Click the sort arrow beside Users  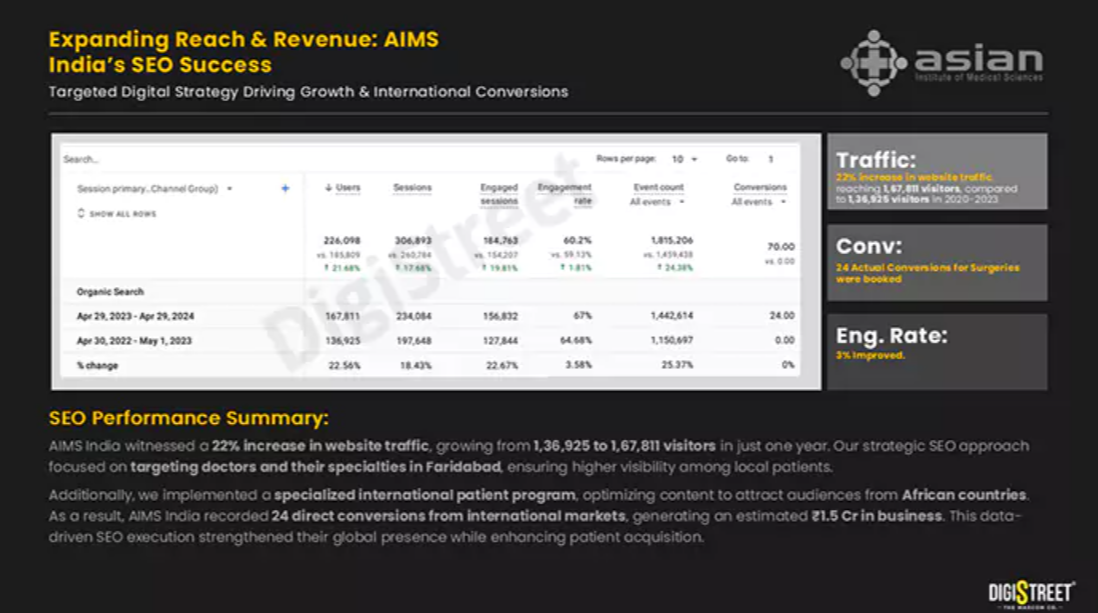point(328,188)
